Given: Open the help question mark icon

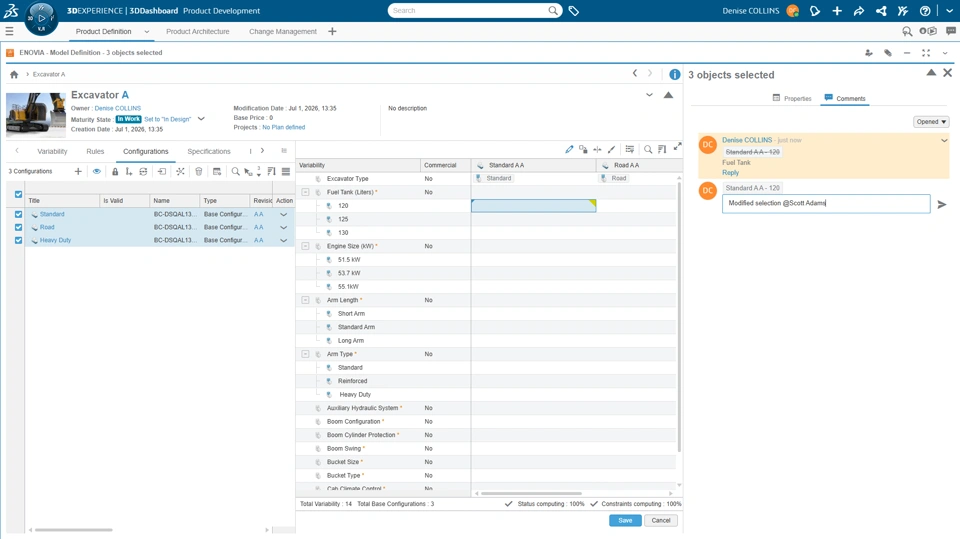Looking at the screenshot, I should (x=925, y=10).
